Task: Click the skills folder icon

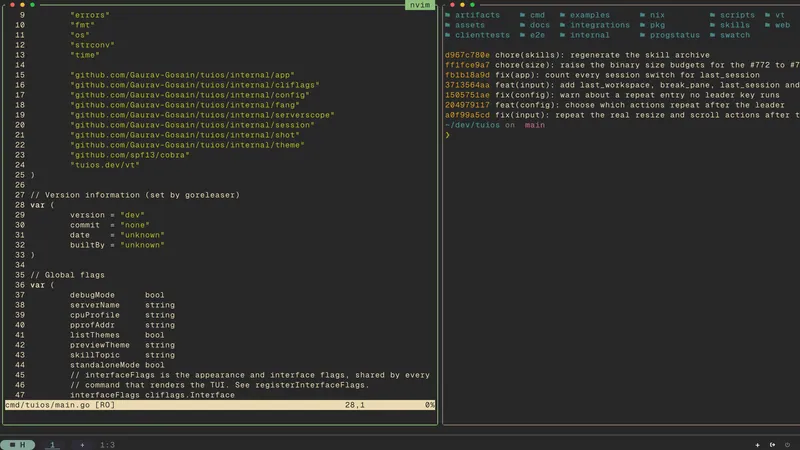Action: click(x=712, y=25)
